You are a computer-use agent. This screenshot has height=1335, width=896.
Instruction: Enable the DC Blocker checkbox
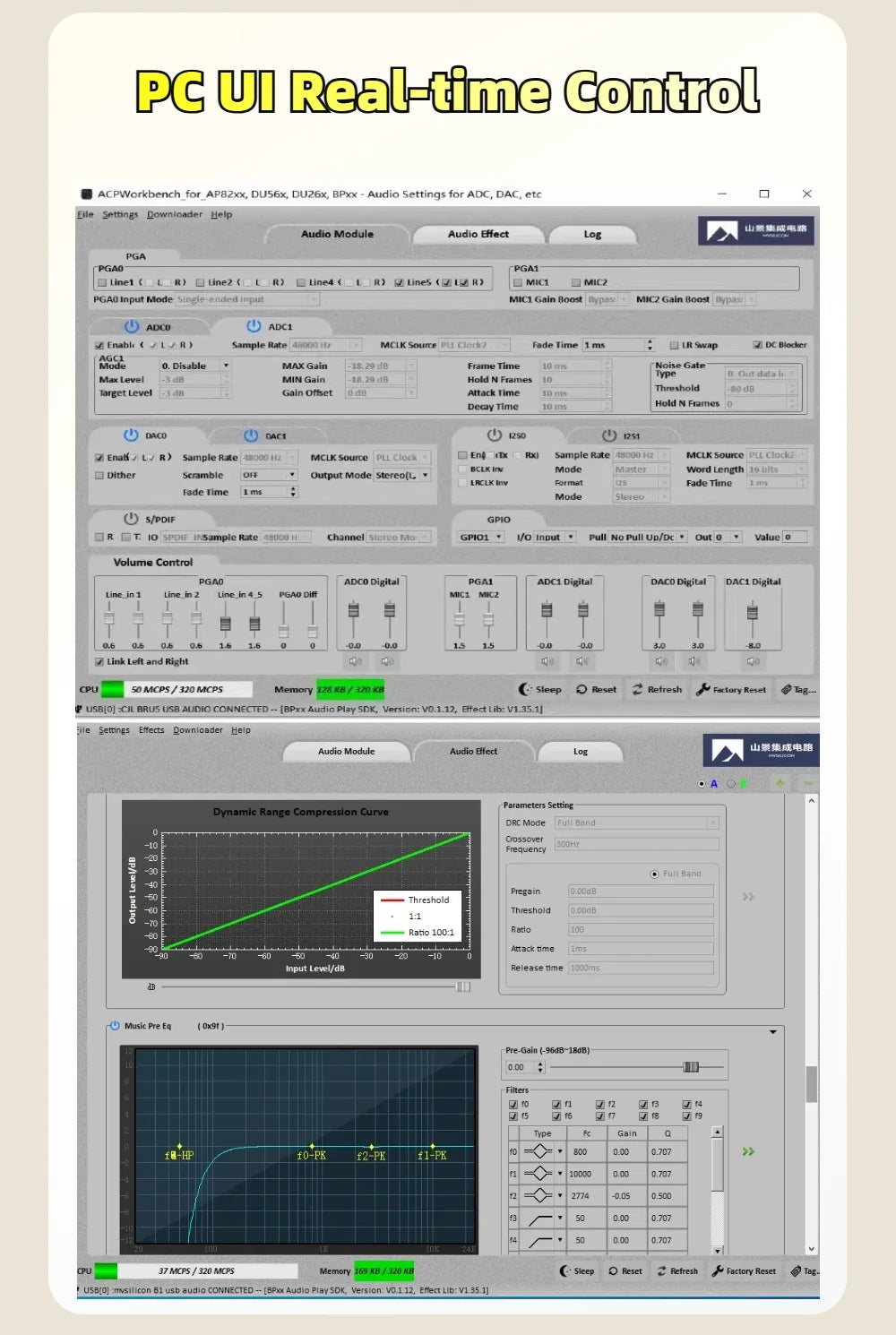click(758, 345)
